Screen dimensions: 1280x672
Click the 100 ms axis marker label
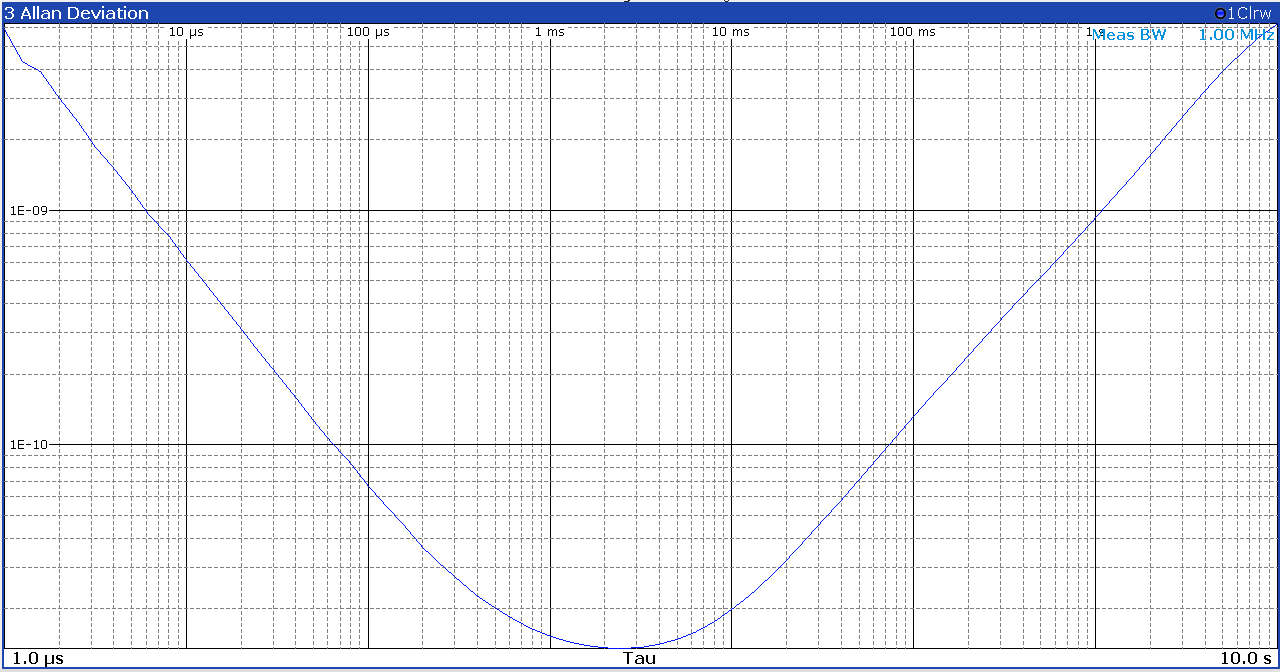912,32
